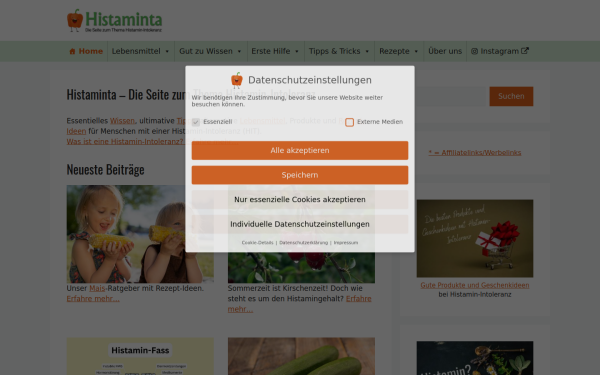600x375 pixels.
Task: Click the search input field next to Suchen
Action: click(x=452, y=96)
